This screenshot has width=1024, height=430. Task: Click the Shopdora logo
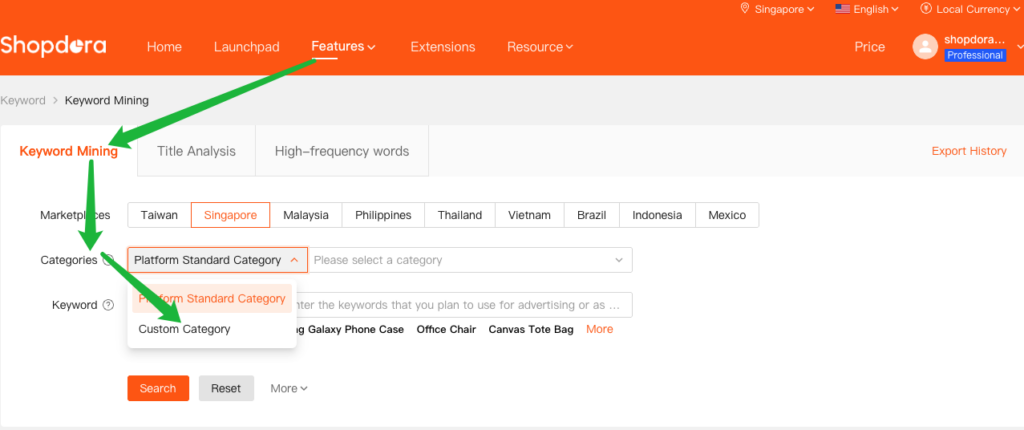53,46
